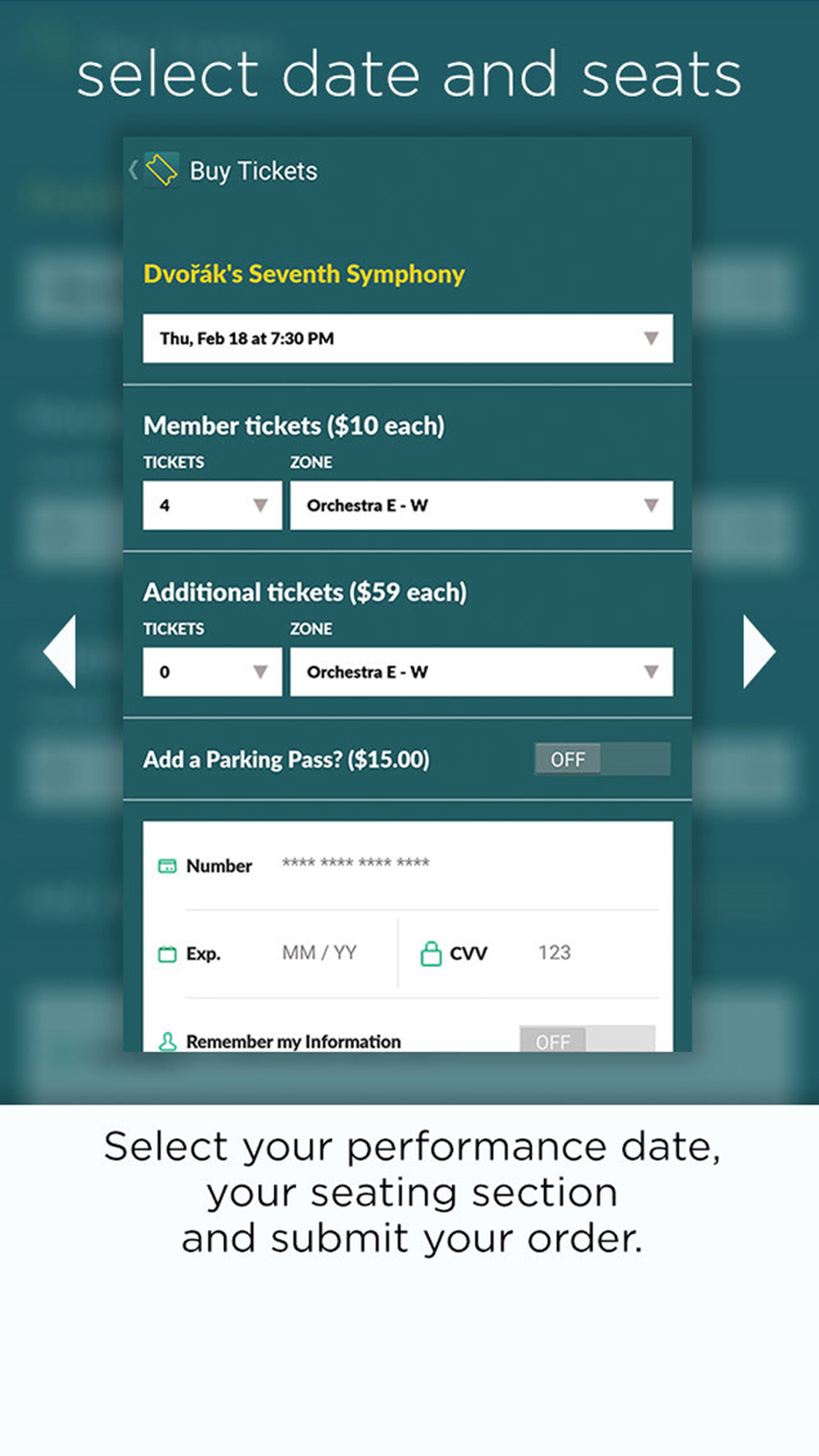Go to previous screenshot with left arrow
The height and width of the screenshot is (1456, 819).
pyautogui.click(x=60, y=651)
